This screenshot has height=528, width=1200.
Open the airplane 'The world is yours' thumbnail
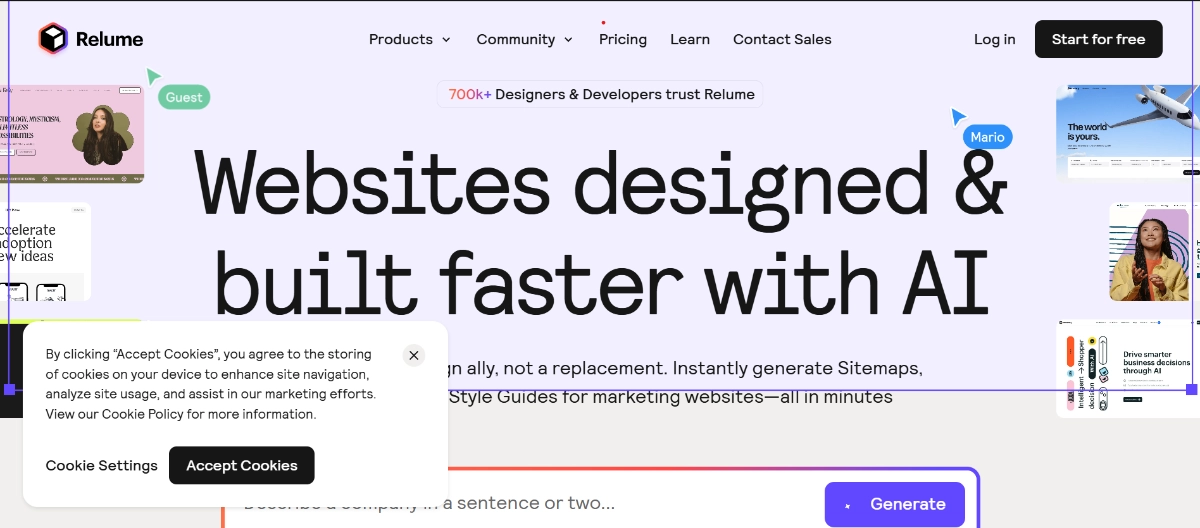click(1128, 132)
